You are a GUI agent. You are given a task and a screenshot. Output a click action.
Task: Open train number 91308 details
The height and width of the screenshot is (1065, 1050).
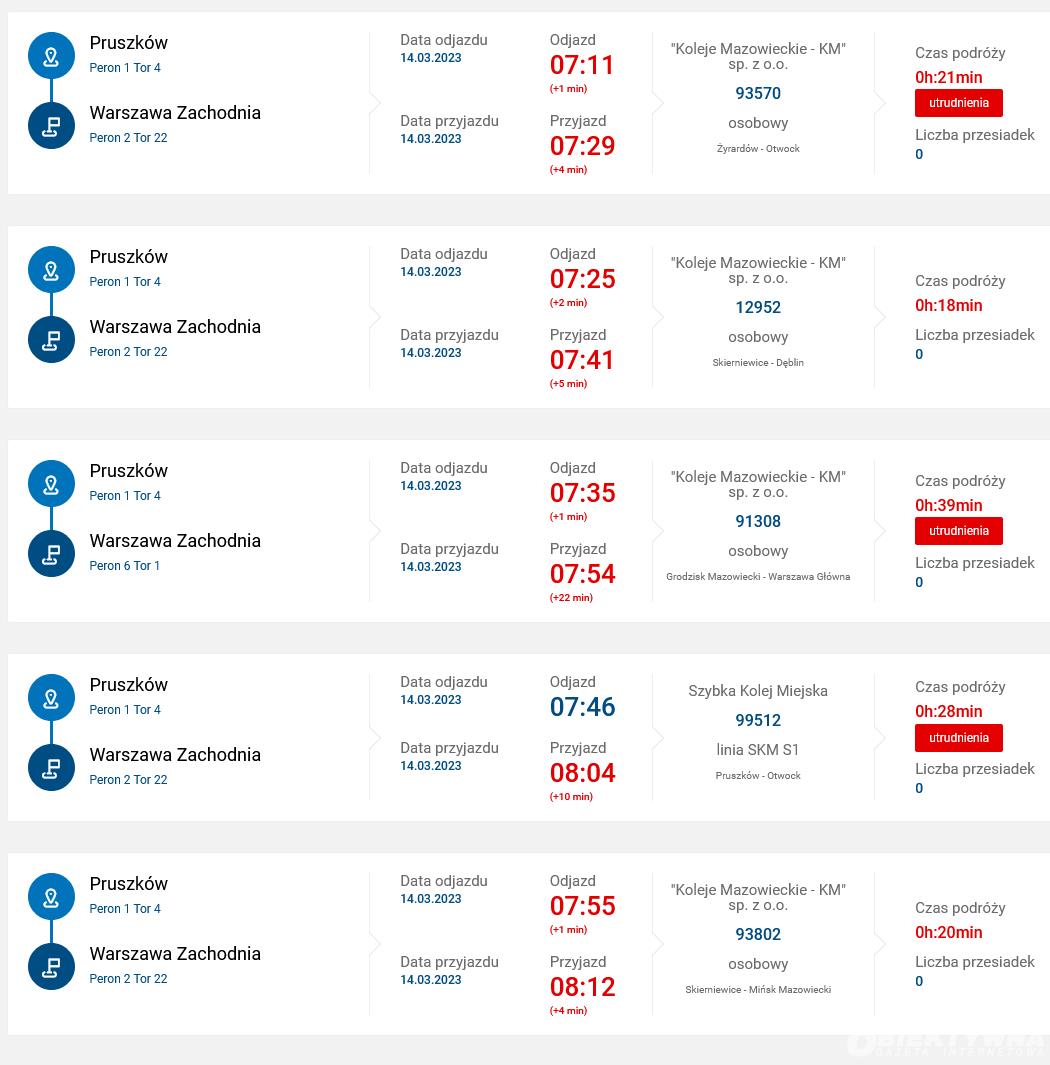[x=758, y=521]
